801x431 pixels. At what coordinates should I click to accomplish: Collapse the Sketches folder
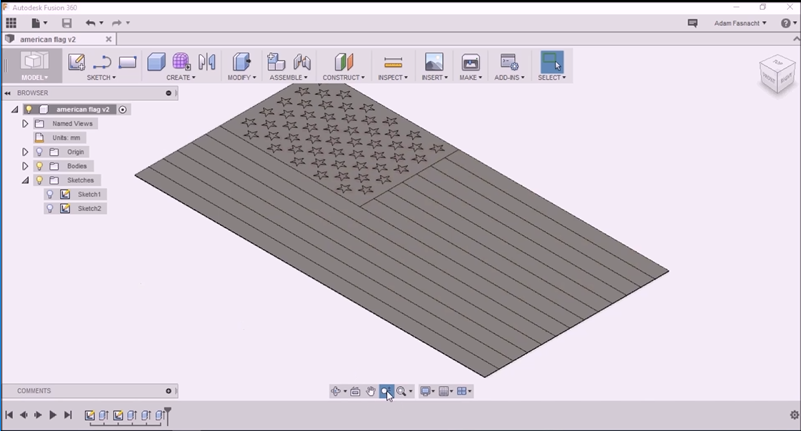point(25,180)
